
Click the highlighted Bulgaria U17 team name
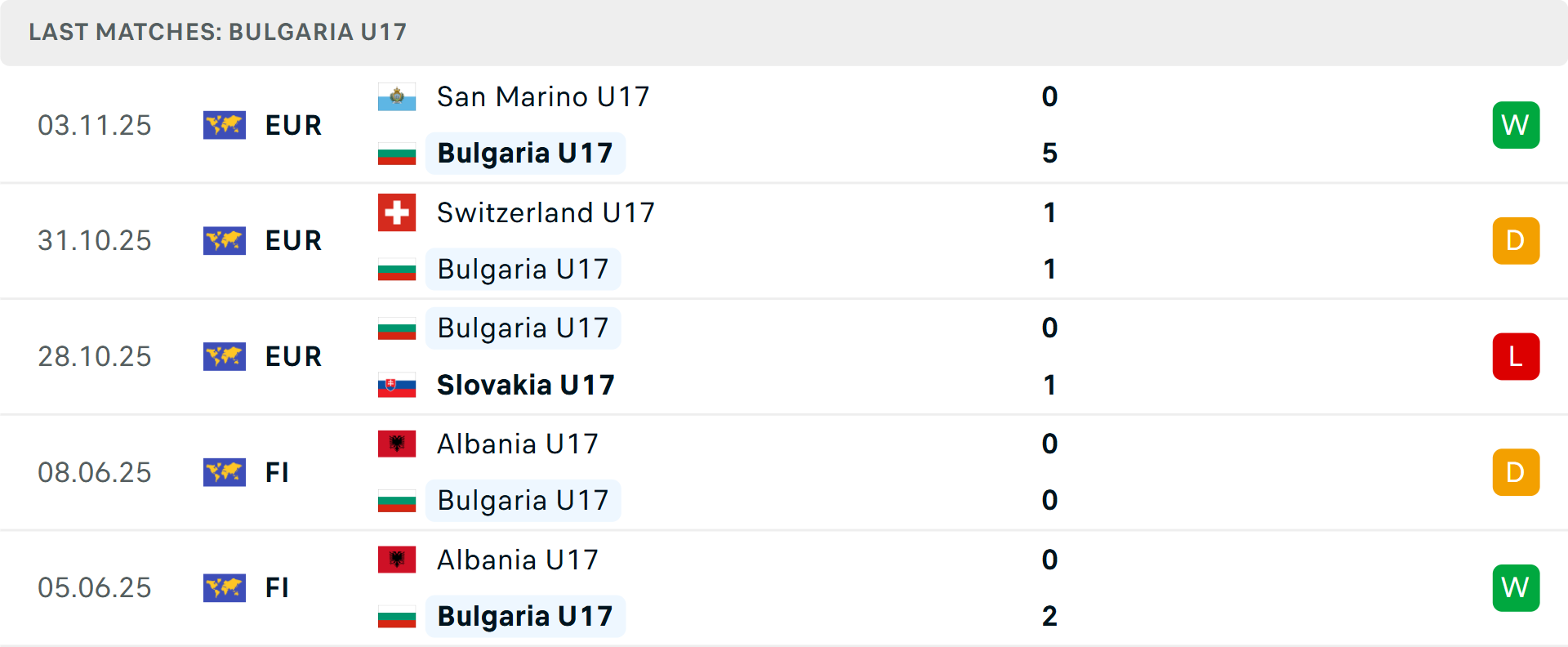525,153
